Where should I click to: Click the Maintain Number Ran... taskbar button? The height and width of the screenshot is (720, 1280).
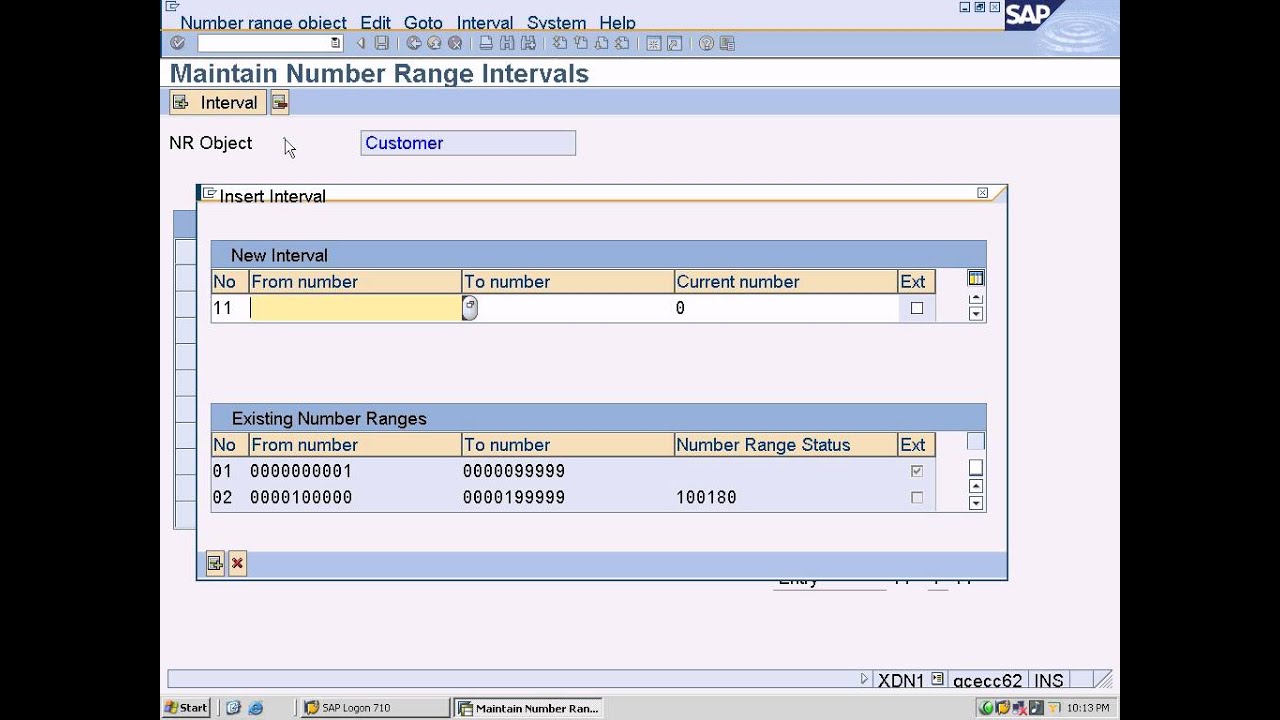[x=528, y=708]
